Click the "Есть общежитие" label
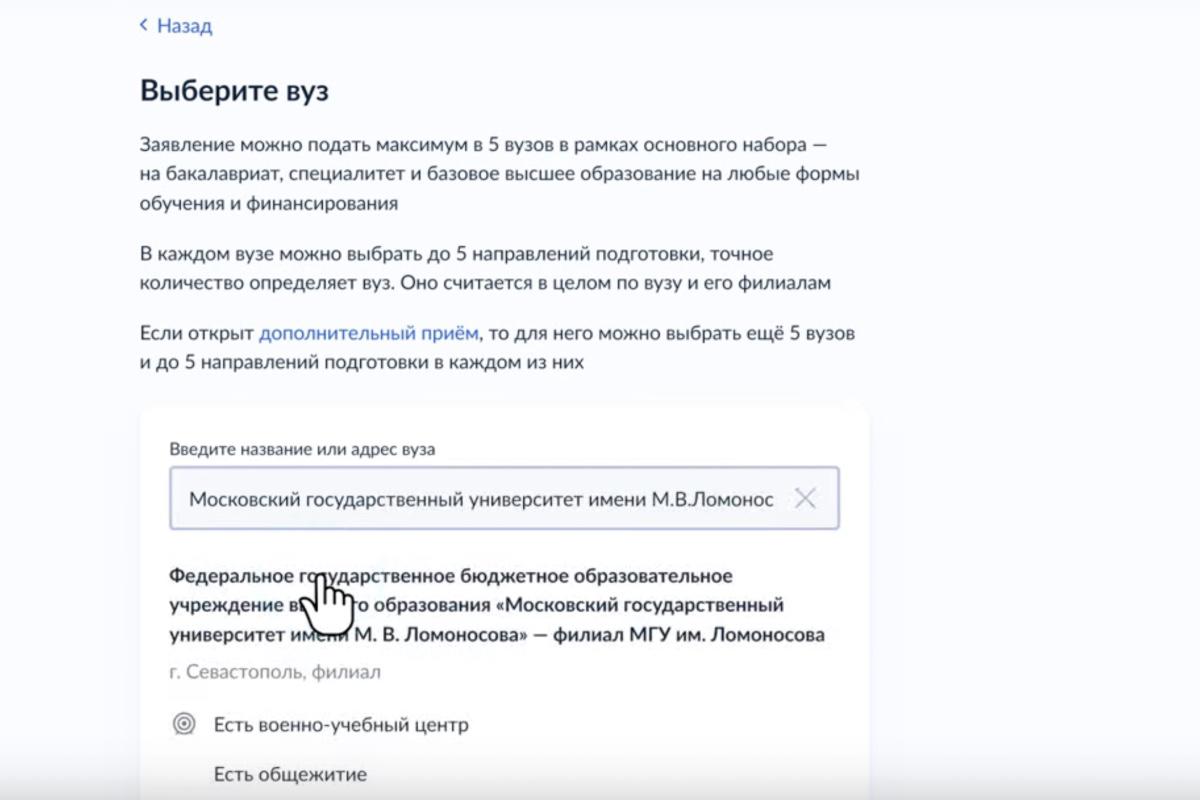 (x=290, y=774)
